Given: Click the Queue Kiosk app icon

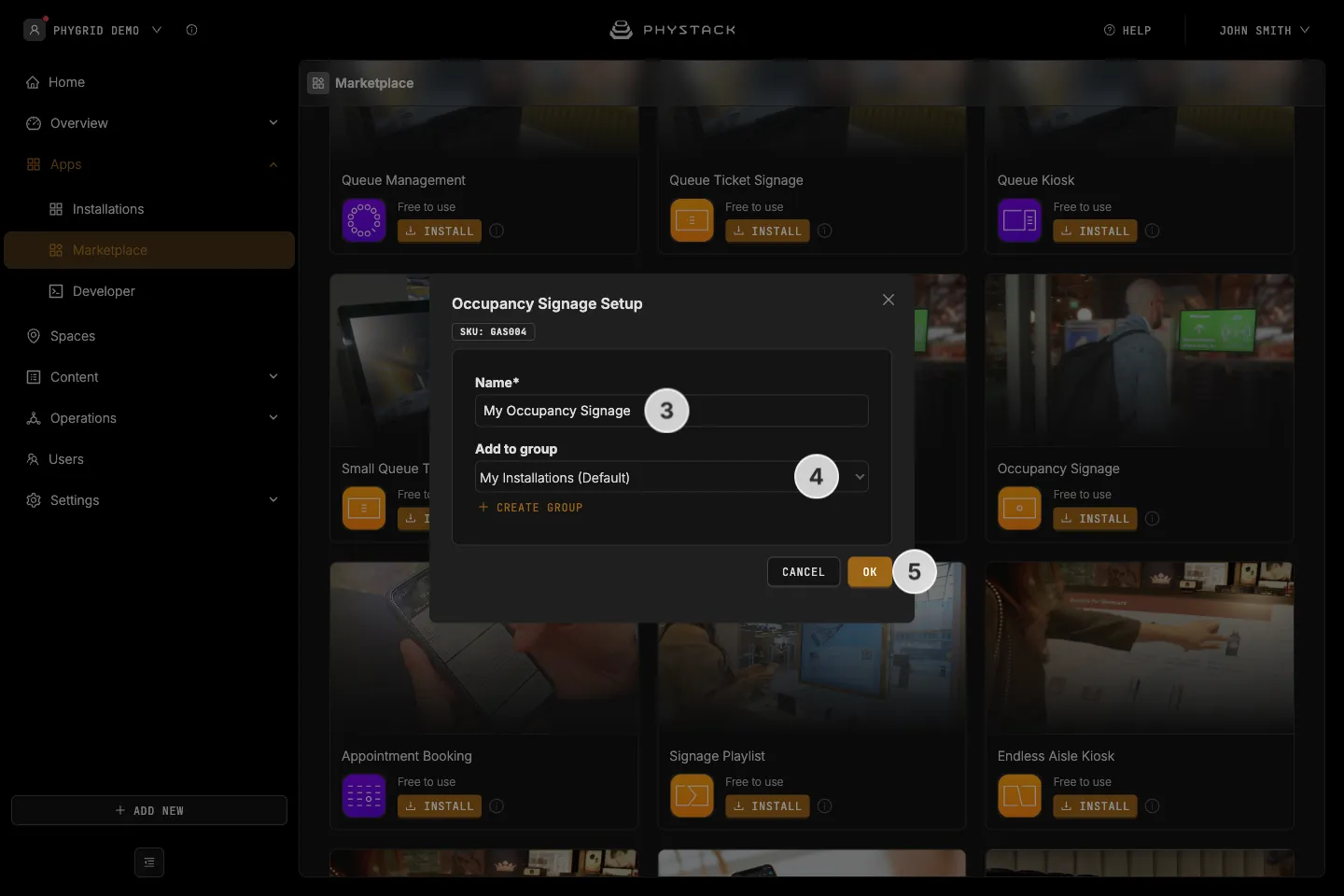Looking at the screenshot, I should pos(1019,220).
